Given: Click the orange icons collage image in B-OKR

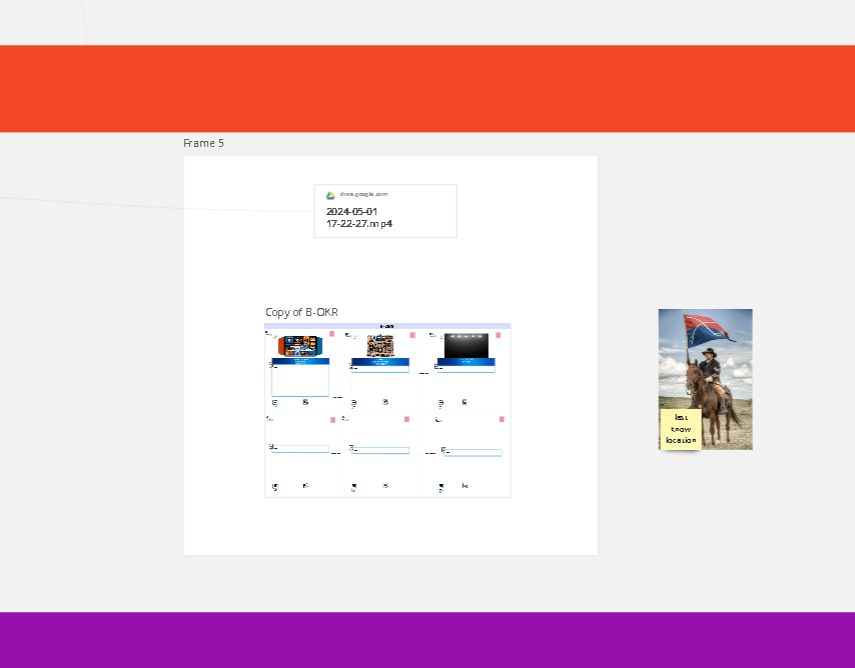Looking at the screenshot, I should 380,346.
